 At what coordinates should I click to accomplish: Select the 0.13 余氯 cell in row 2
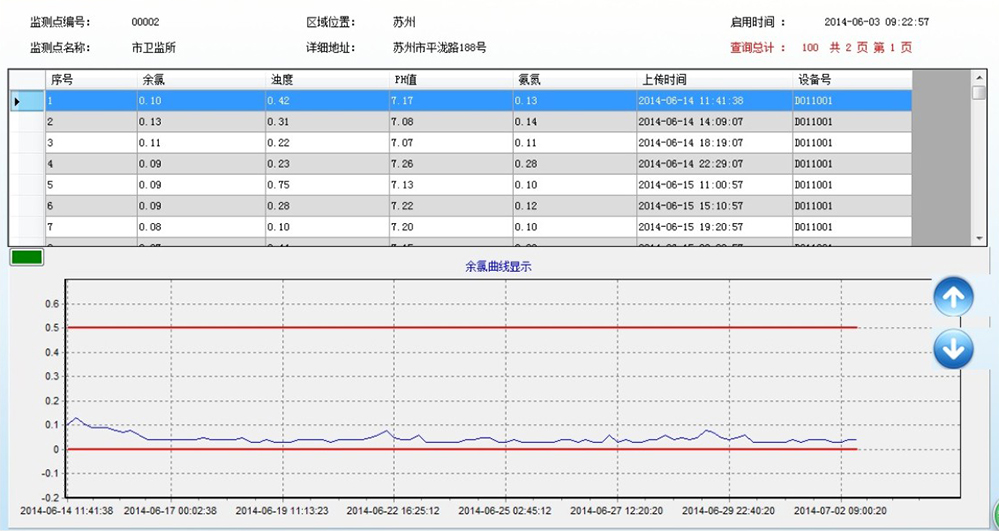[x=200, y=122]
